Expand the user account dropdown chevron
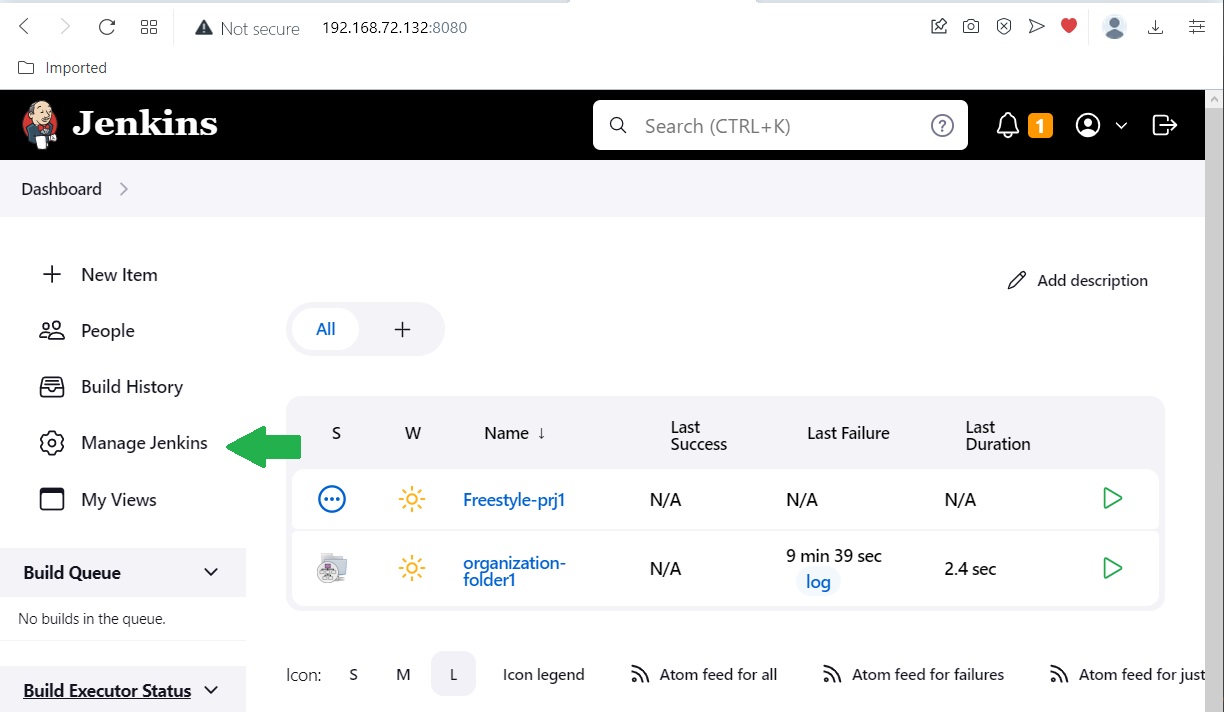 point(1121,126)
